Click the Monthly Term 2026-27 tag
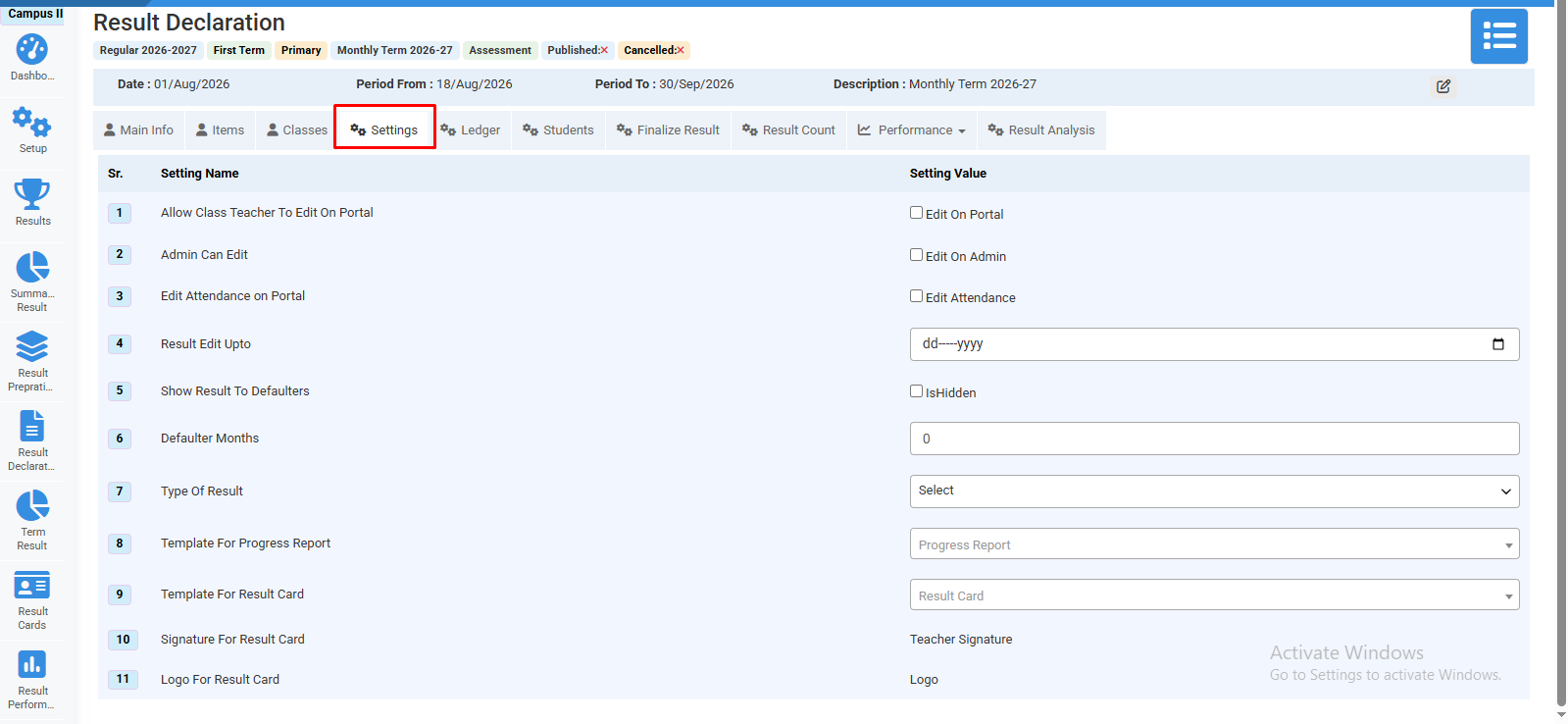This screenshot has height=724, width=1568. pos(395,50)
